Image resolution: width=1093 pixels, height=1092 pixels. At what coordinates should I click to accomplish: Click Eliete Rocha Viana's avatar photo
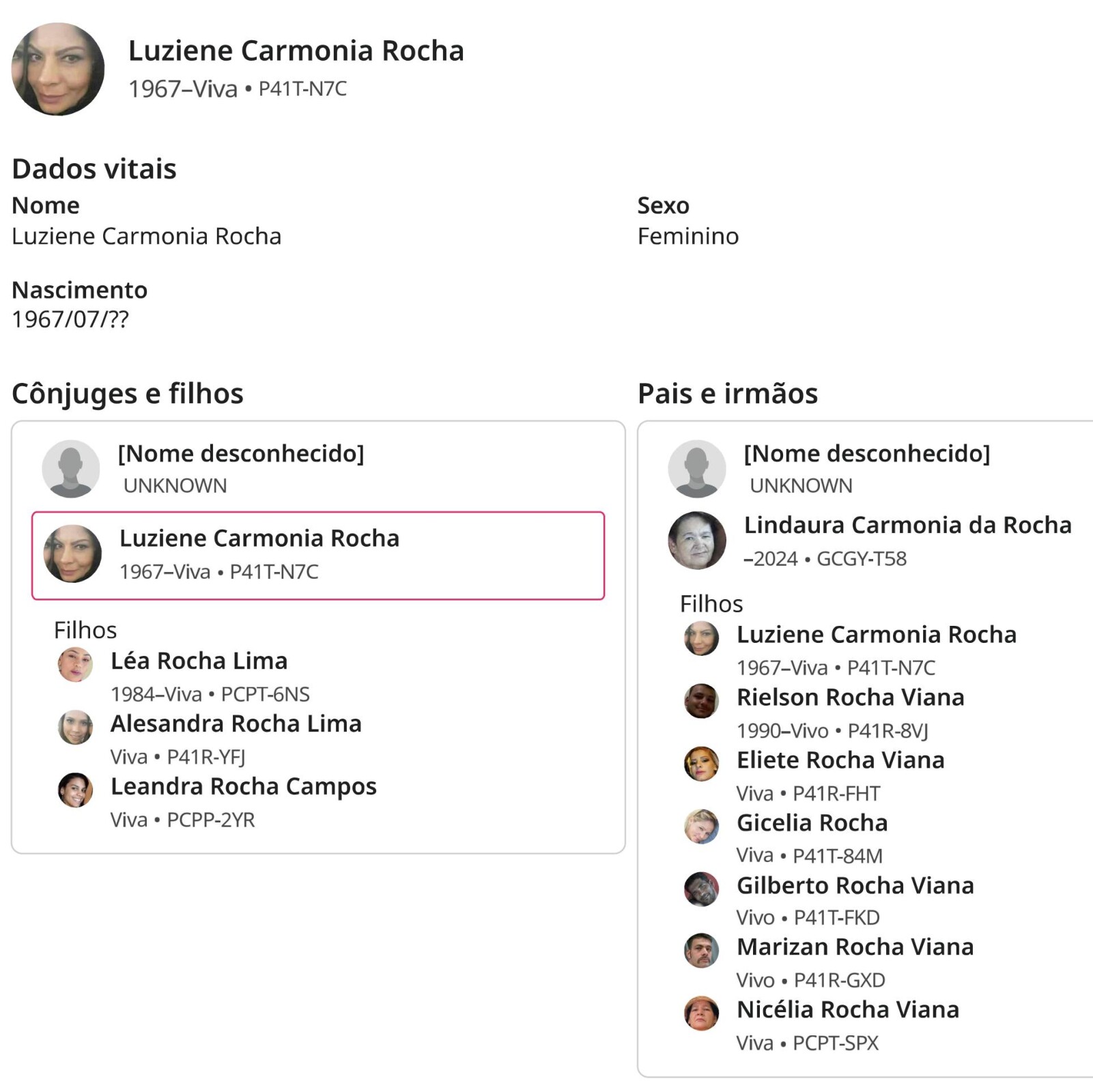701,764
